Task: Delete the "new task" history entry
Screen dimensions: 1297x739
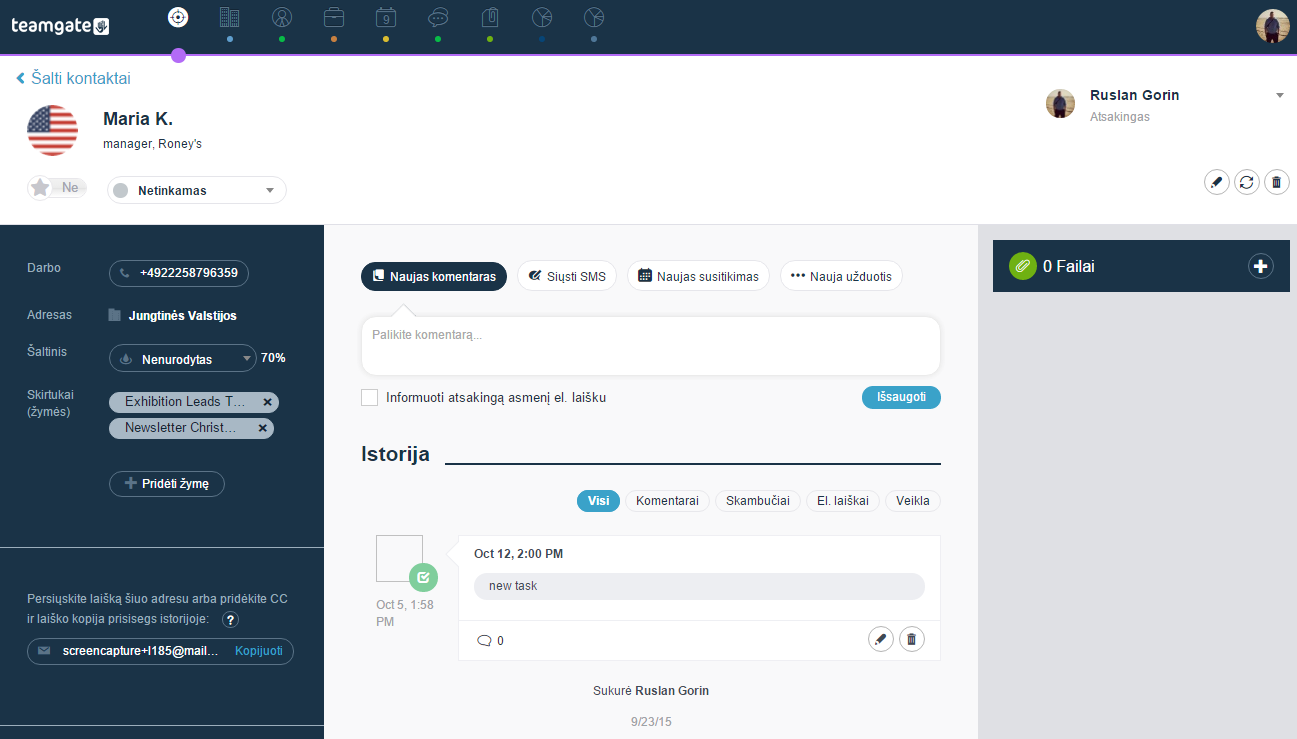Action: [x=911, y=640]
